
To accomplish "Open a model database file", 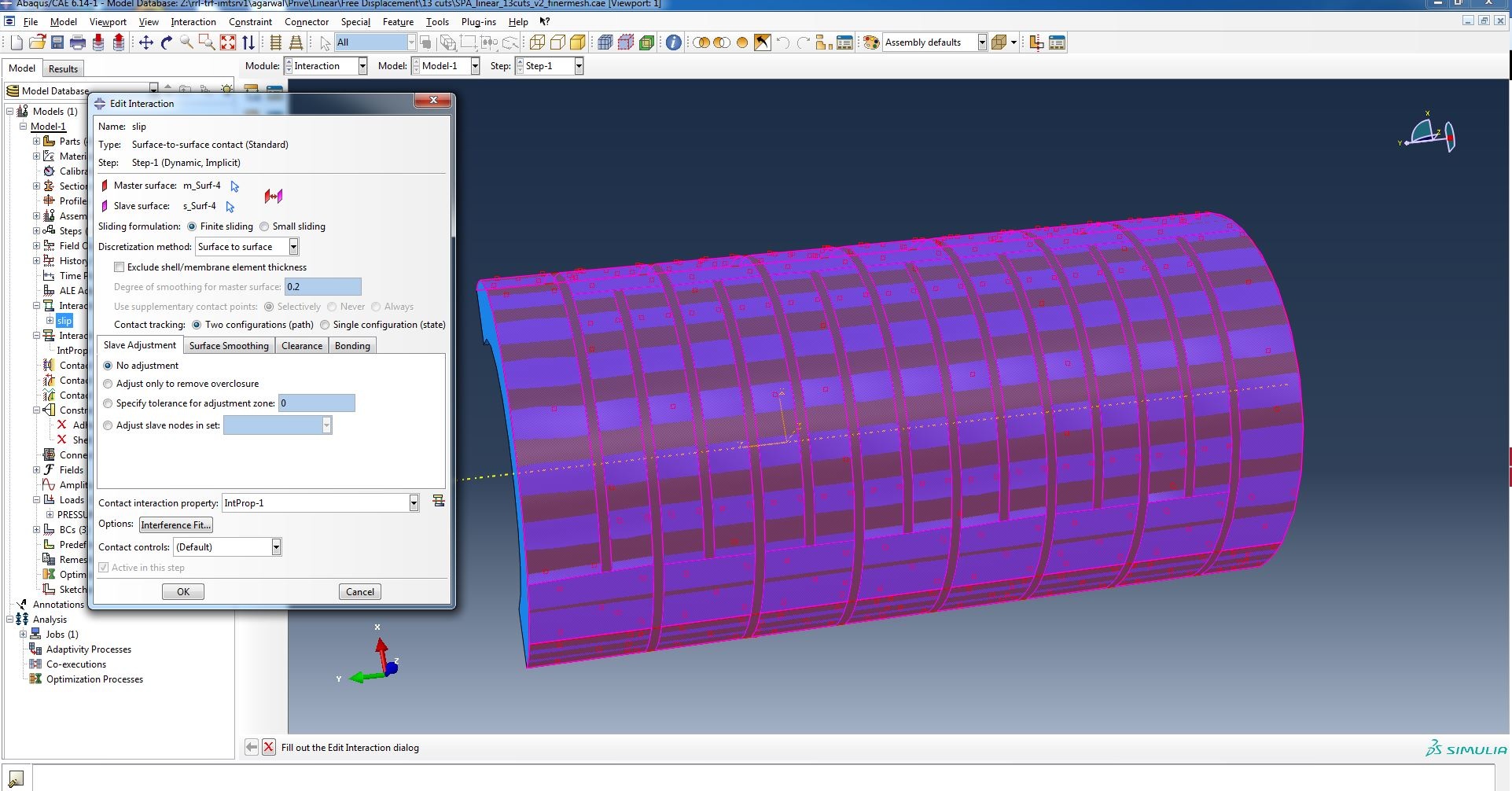I will 37,42.
